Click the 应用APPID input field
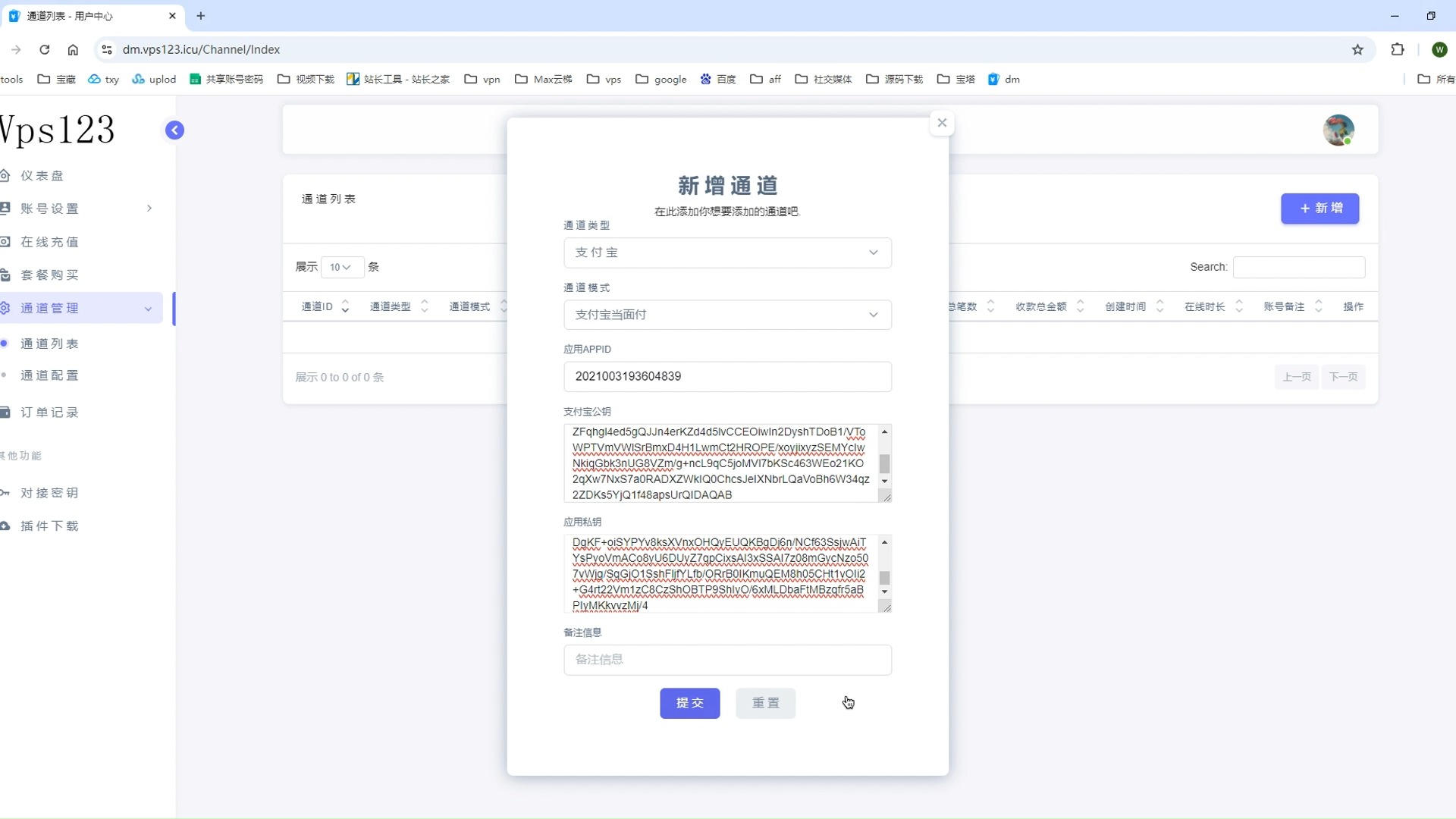Viewport: 1456px width, 819px height. click(727, 377)
